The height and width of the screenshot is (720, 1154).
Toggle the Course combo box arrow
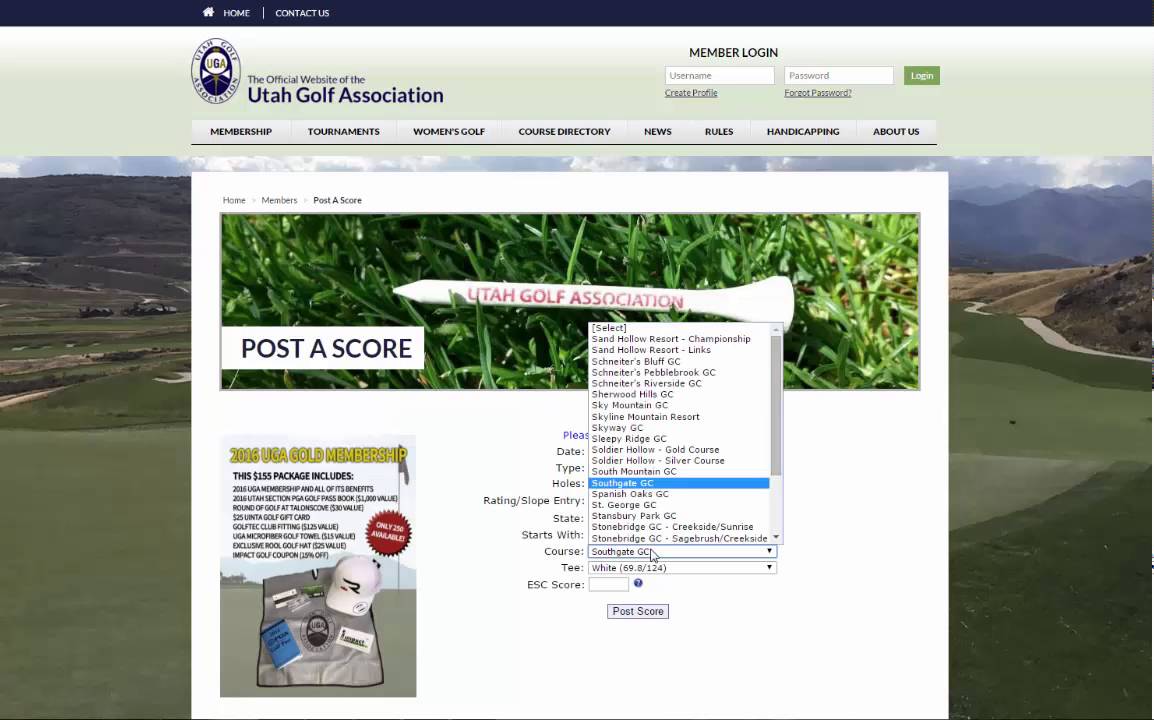[x=769, y=551]
